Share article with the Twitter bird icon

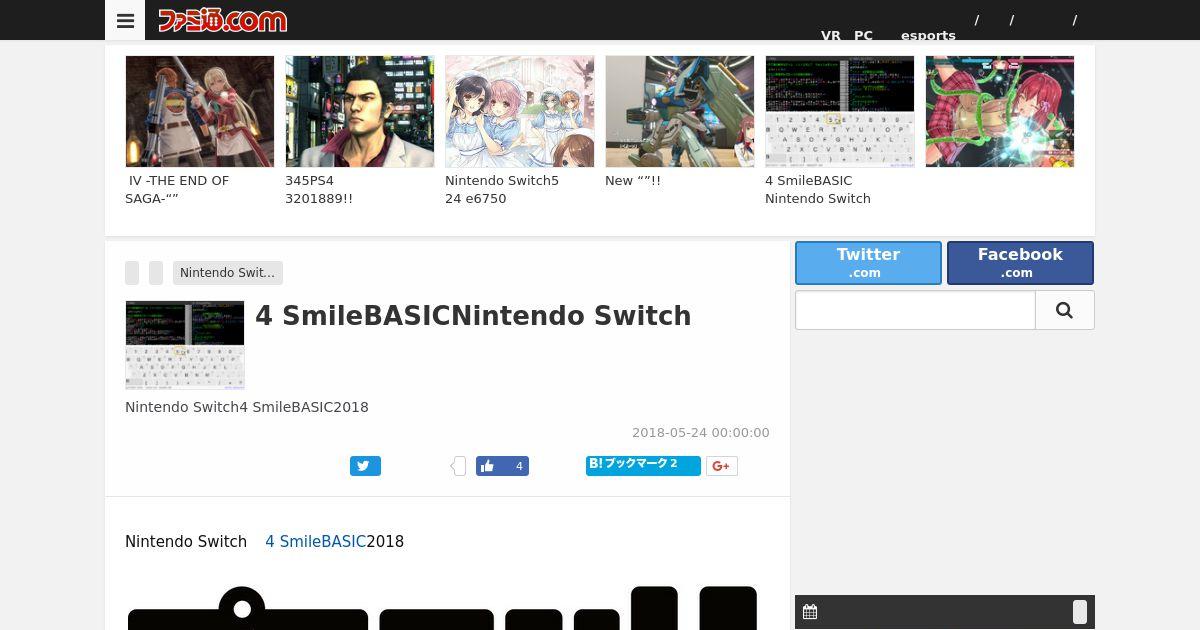click(x=365, y=466)
